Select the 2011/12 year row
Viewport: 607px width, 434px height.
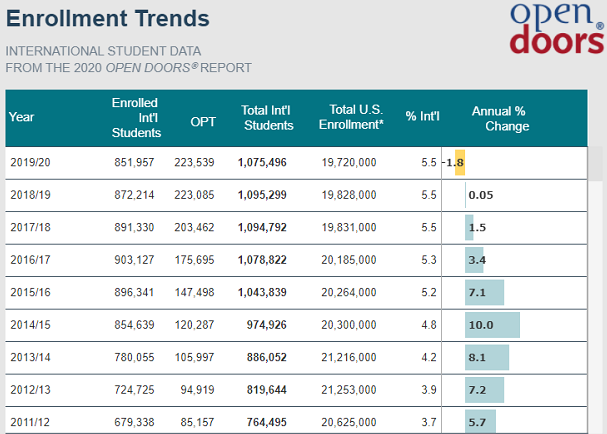pyautogui.click(x=296, y=421)
